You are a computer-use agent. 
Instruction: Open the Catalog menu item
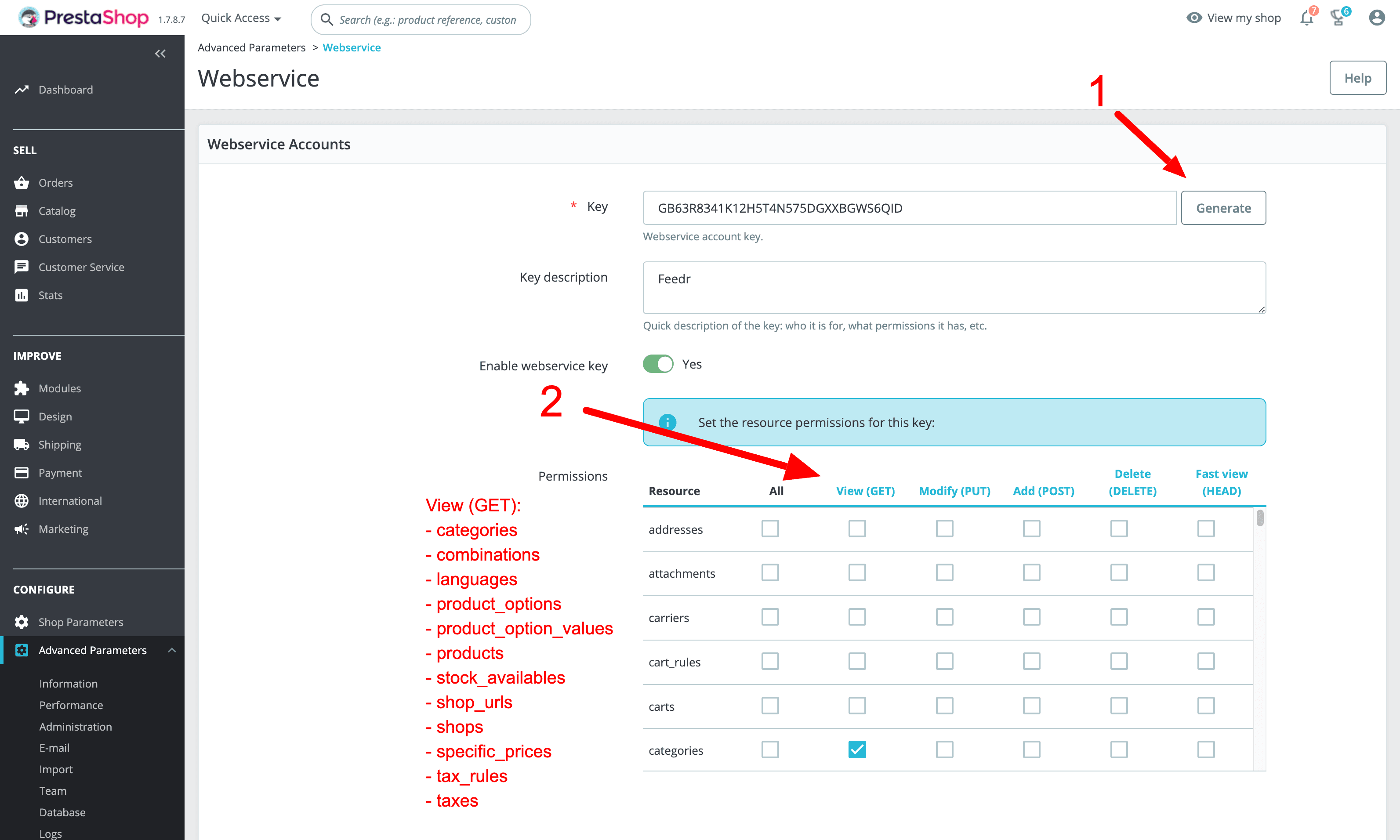click(x=57, y=211)
